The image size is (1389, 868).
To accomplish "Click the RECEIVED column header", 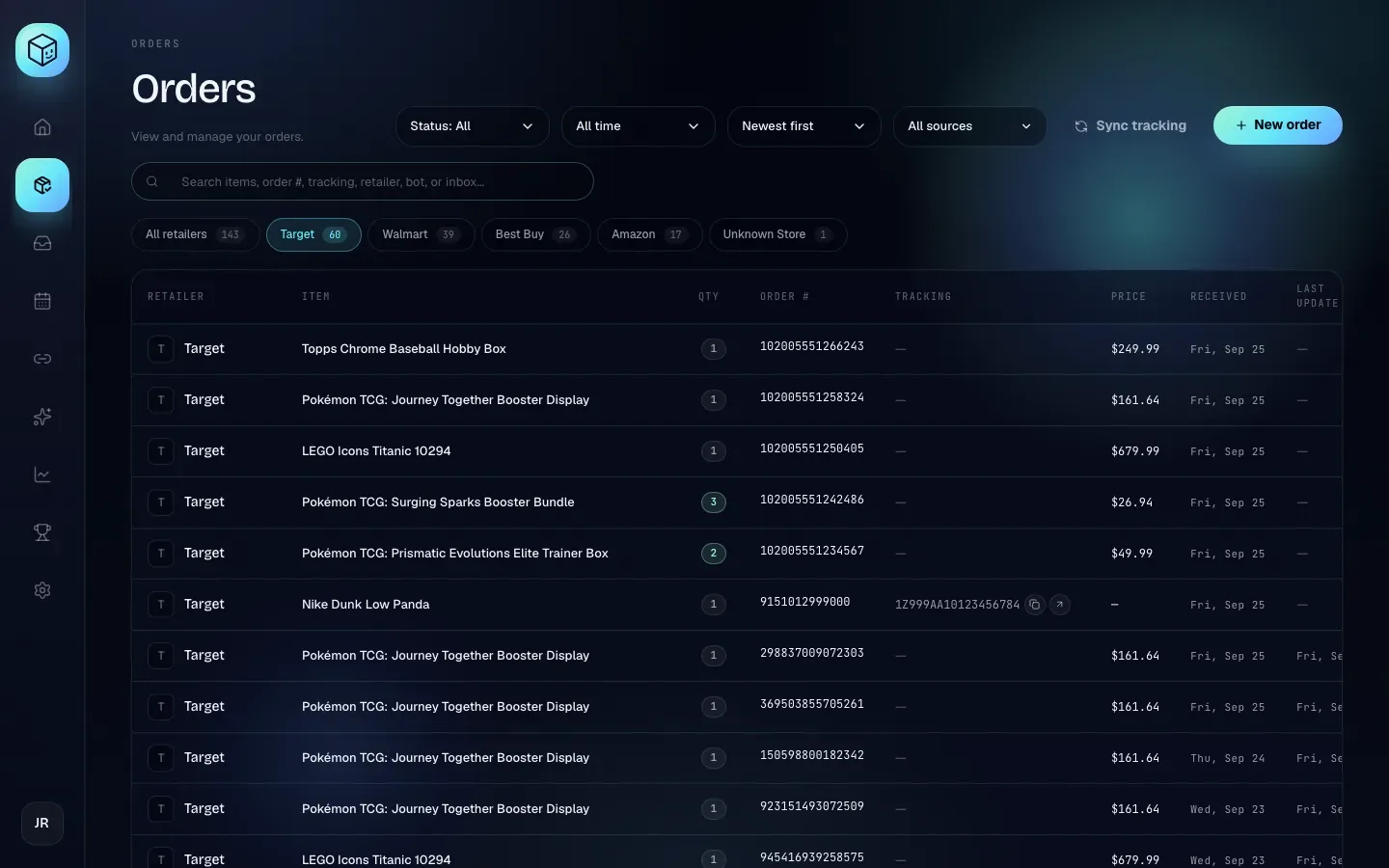I will [1218, 297].
